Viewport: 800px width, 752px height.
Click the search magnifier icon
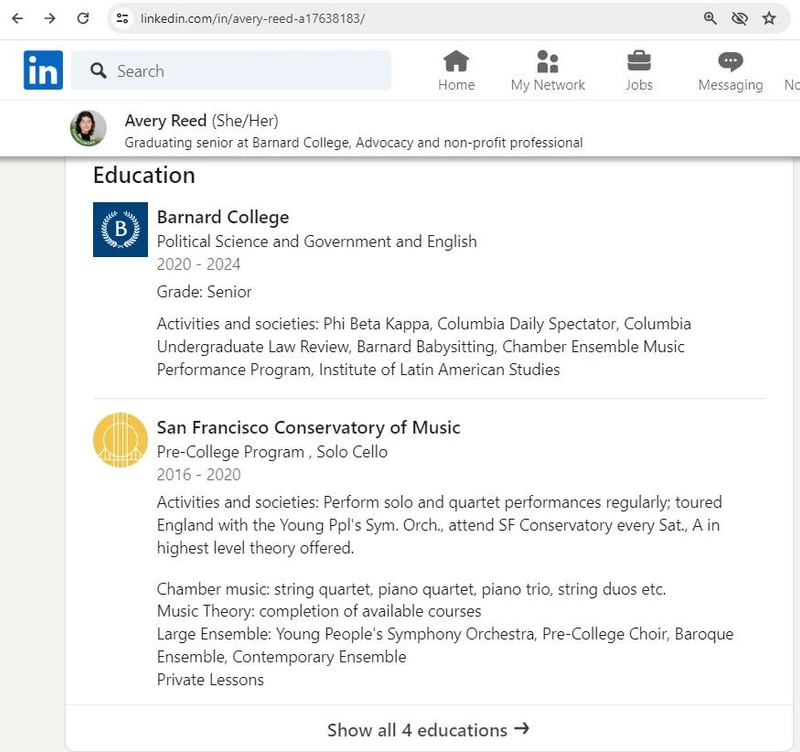(x=97, y=71)
